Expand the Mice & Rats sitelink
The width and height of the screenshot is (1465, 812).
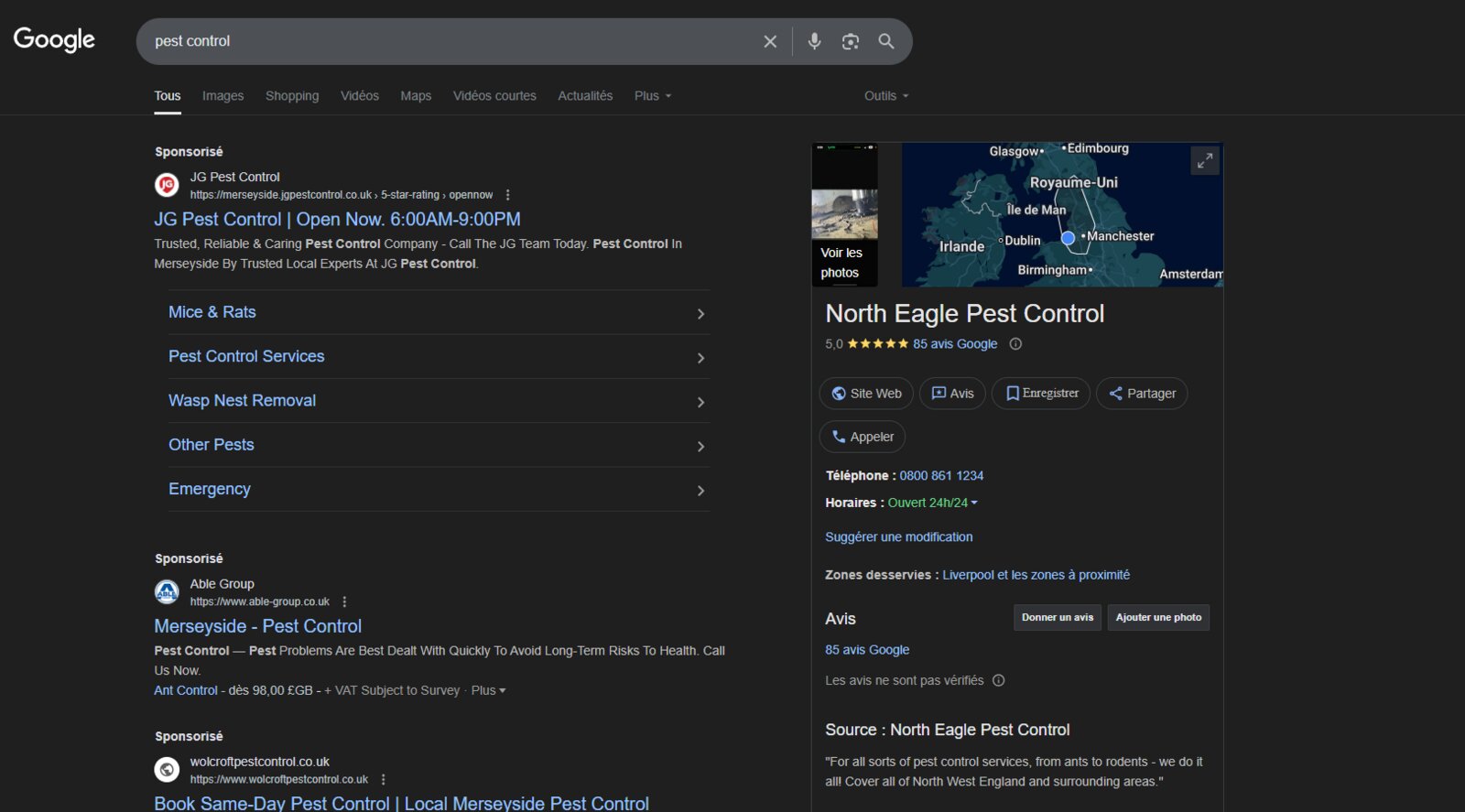[438, 313]
